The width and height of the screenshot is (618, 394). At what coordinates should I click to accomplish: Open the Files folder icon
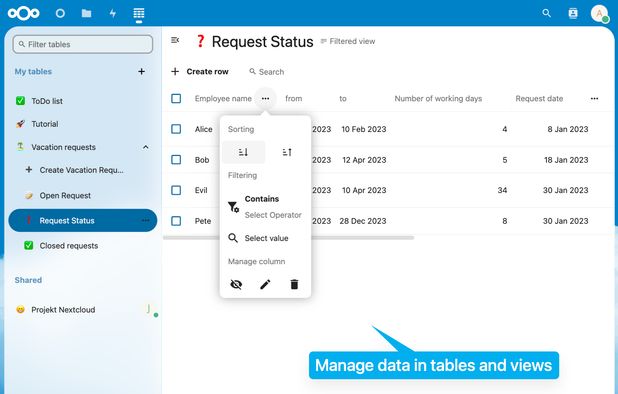[x=86, y=13]
